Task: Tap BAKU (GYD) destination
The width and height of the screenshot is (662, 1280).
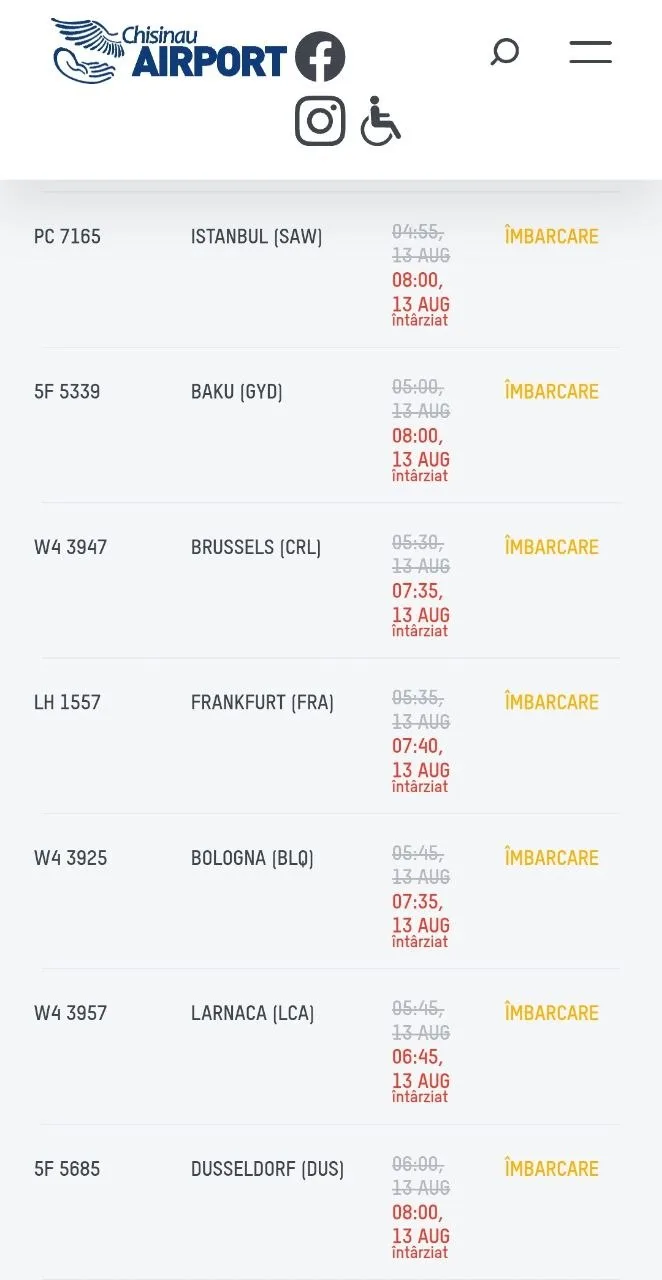Action: pos(237,392)
